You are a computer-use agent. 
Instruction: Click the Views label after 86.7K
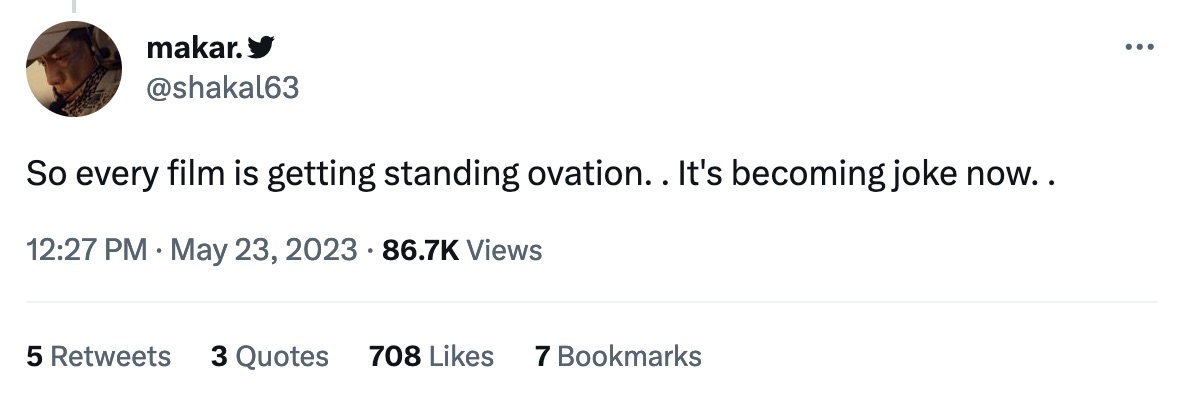coord(504,249)
